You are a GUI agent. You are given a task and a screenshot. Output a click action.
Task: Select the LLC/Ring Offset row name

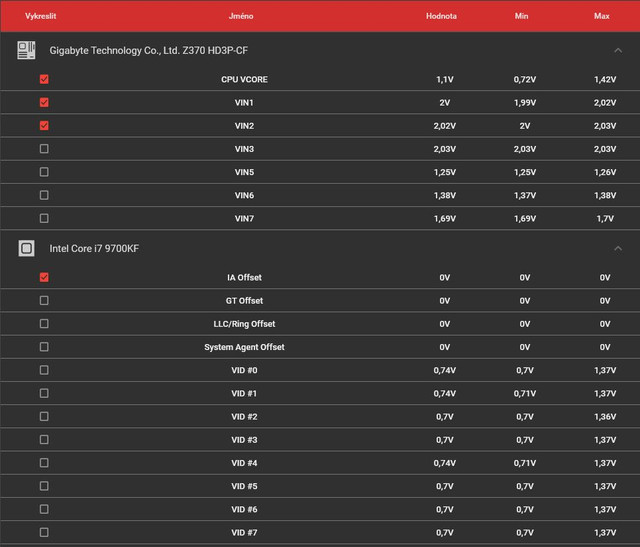point(244,324)
